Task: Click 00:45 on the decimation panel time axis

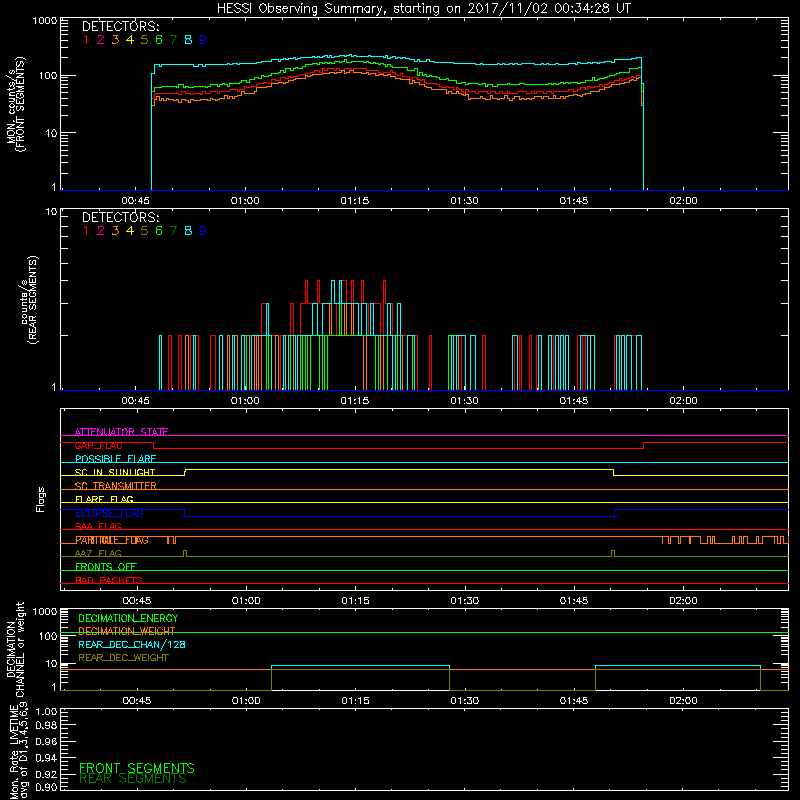Action: (x=137, y=701)
